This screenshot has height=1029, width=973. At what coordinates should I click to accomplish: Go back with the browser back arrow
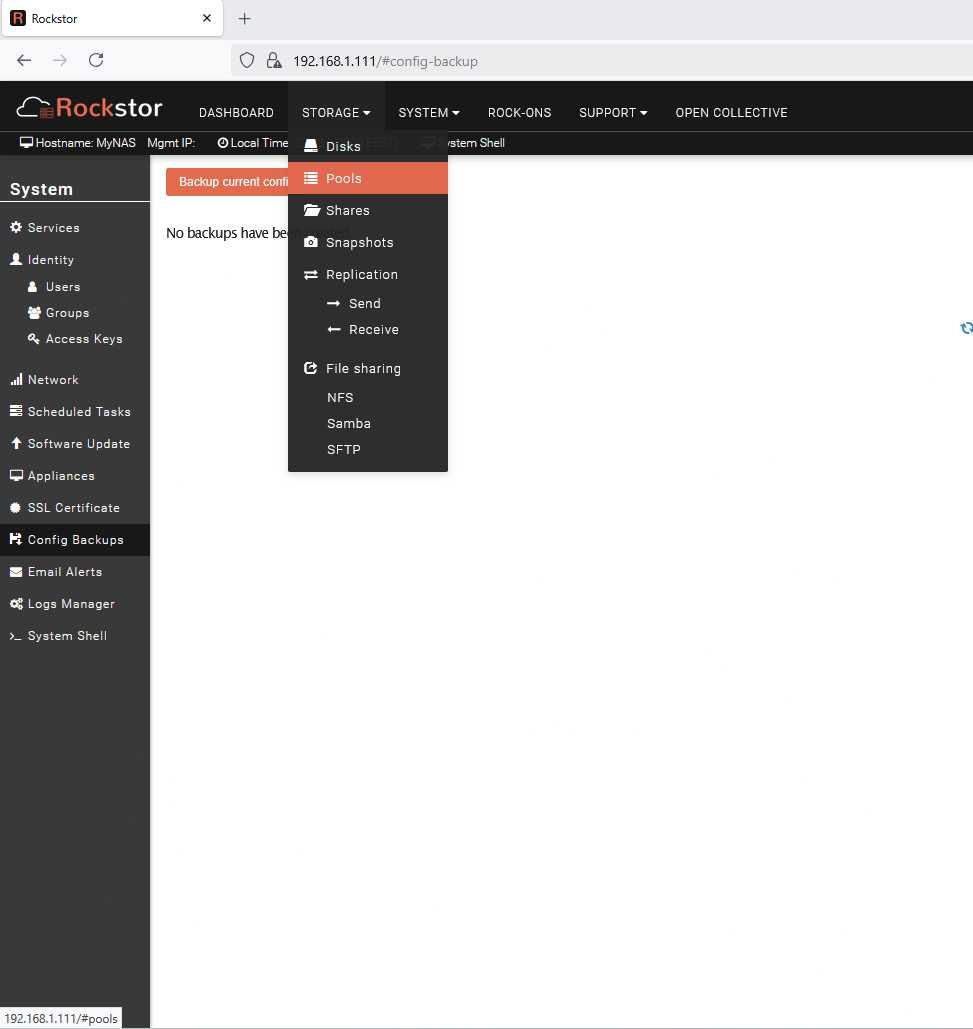pyautogui.click(x=24, y=60)
